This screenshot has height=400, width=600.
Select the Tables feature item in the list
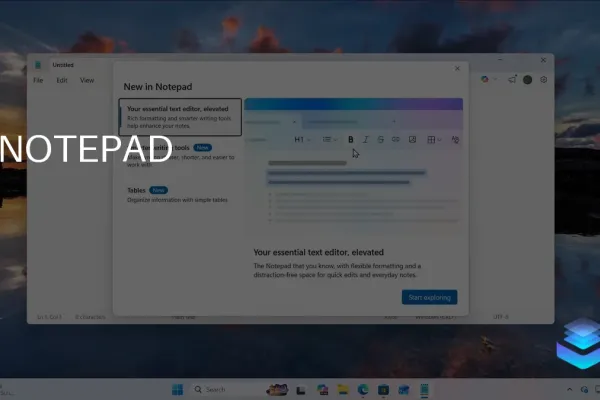[180, 195]
